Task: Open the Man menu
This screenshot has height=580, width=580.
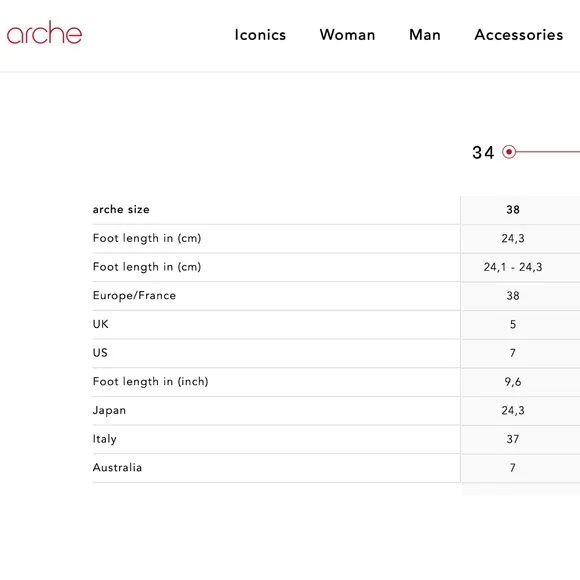Action: tap(425, 35)
